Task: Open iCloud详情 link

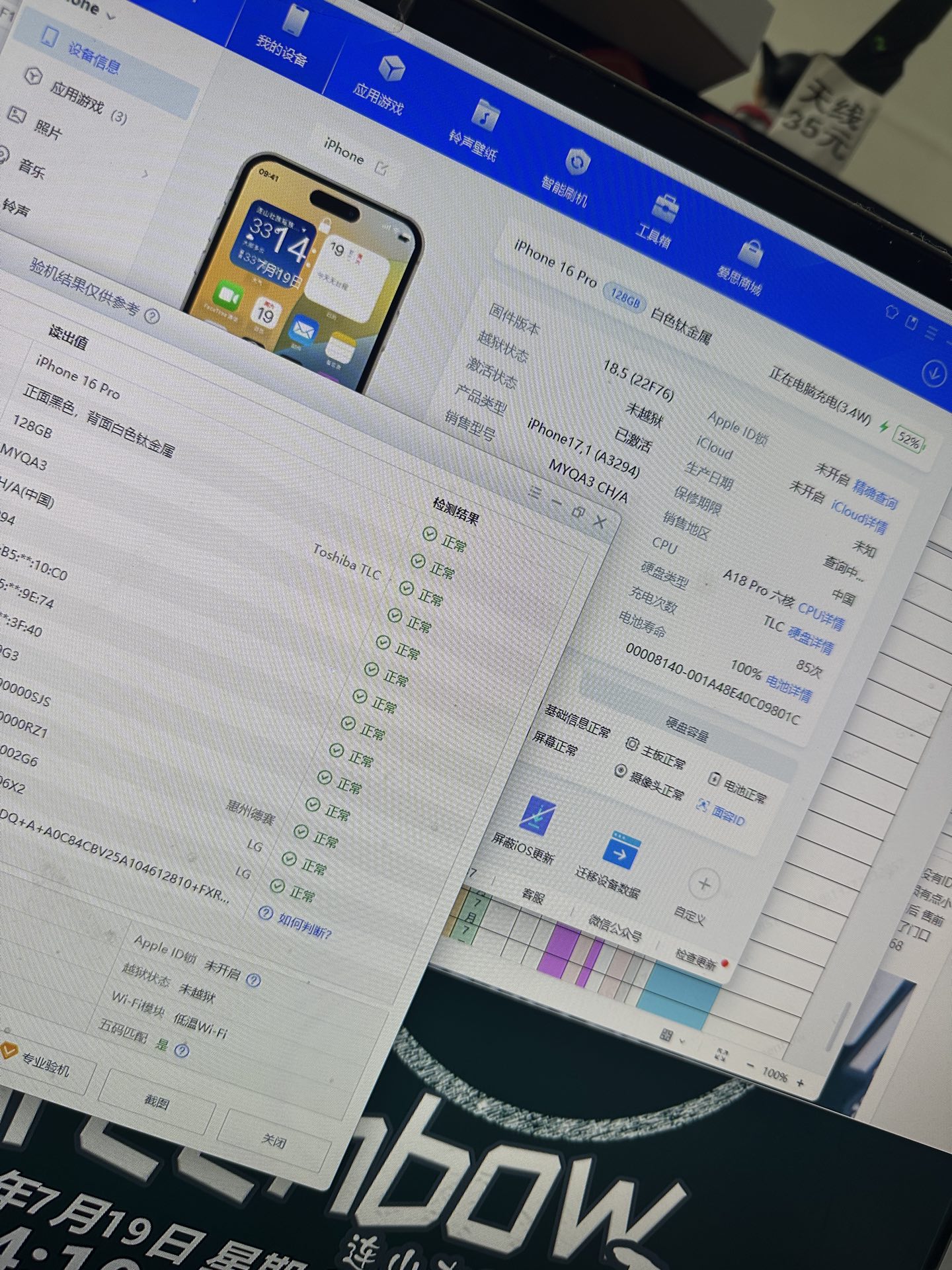Action: 859,518
